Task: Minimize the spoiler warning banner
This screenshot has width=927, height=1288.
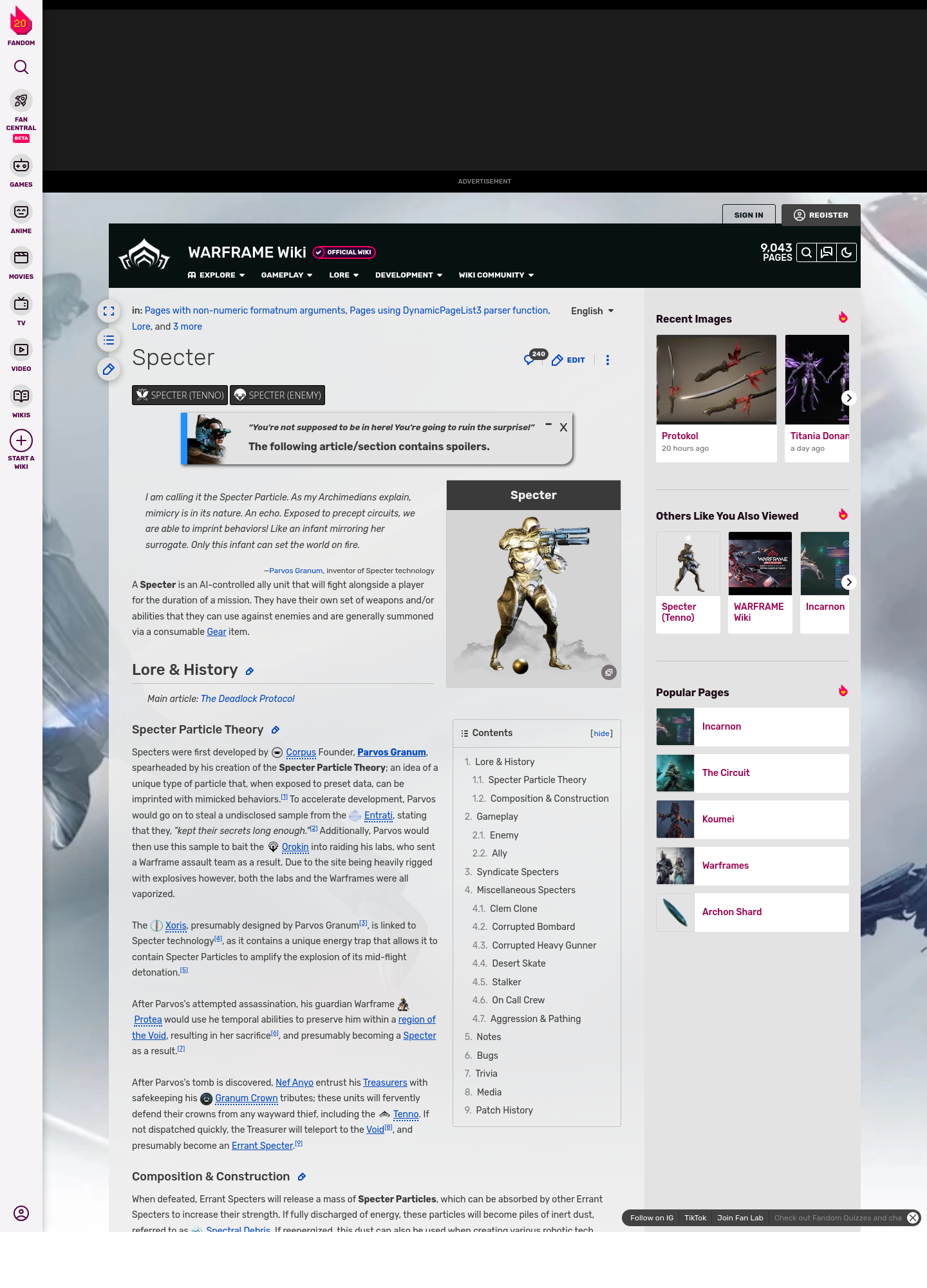Action: coord(548,424)
